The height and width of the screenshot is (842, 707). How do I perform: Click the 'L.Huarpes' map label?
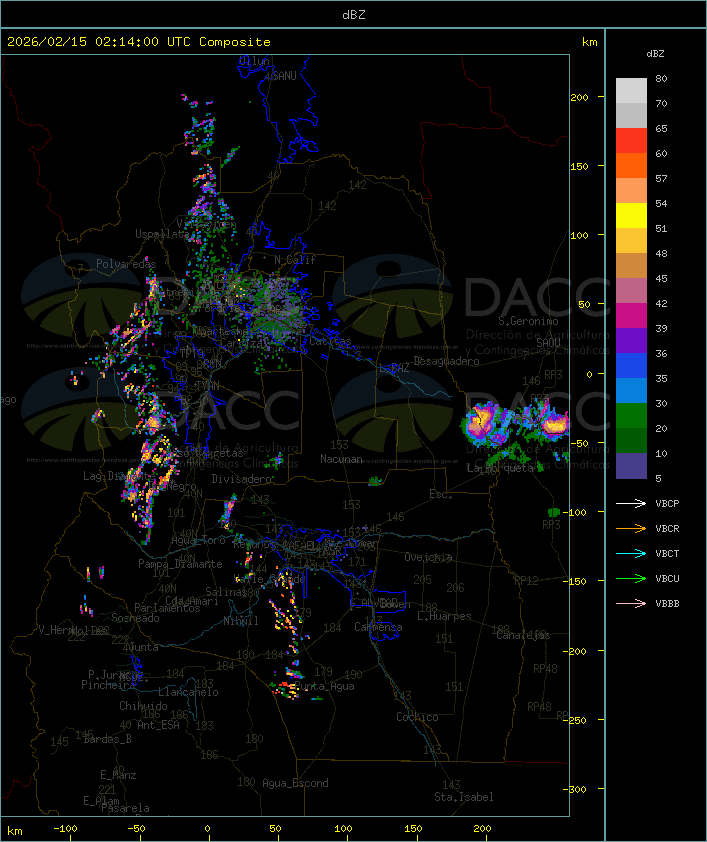(x=444, y=616)
